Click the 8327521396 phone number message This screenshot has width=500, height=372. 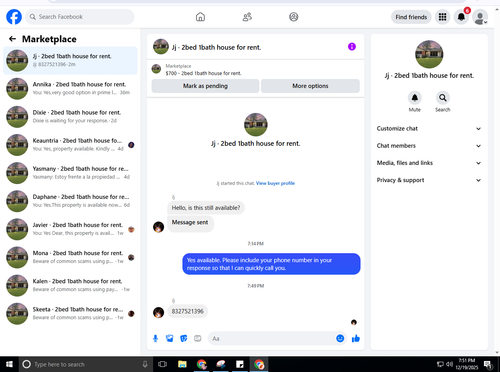pyautogui.click(x=187, y=311)
